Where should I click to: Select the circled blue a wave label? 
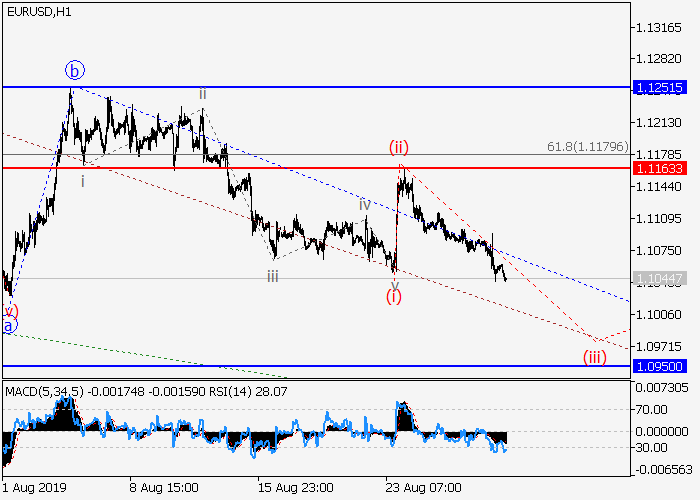coord(9,326)
